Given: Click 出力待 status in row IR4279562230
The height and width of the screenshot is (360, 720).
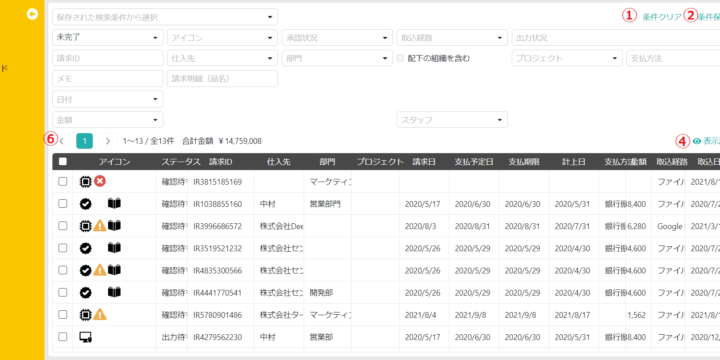Looking at the screenshot, I should coord(174,337).
